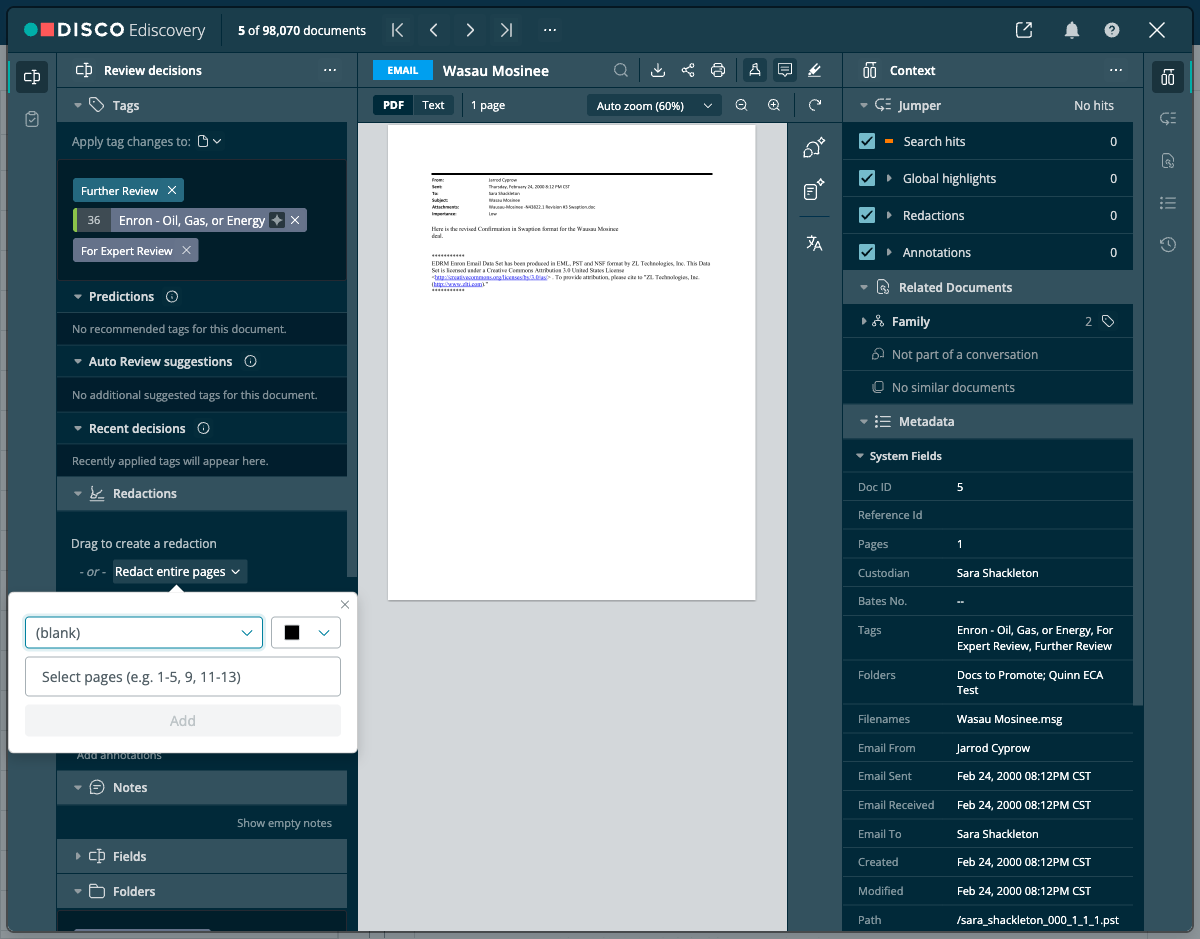Open AI document summary icon
This screenshot has width=1200, height=939.
[814, 190]
